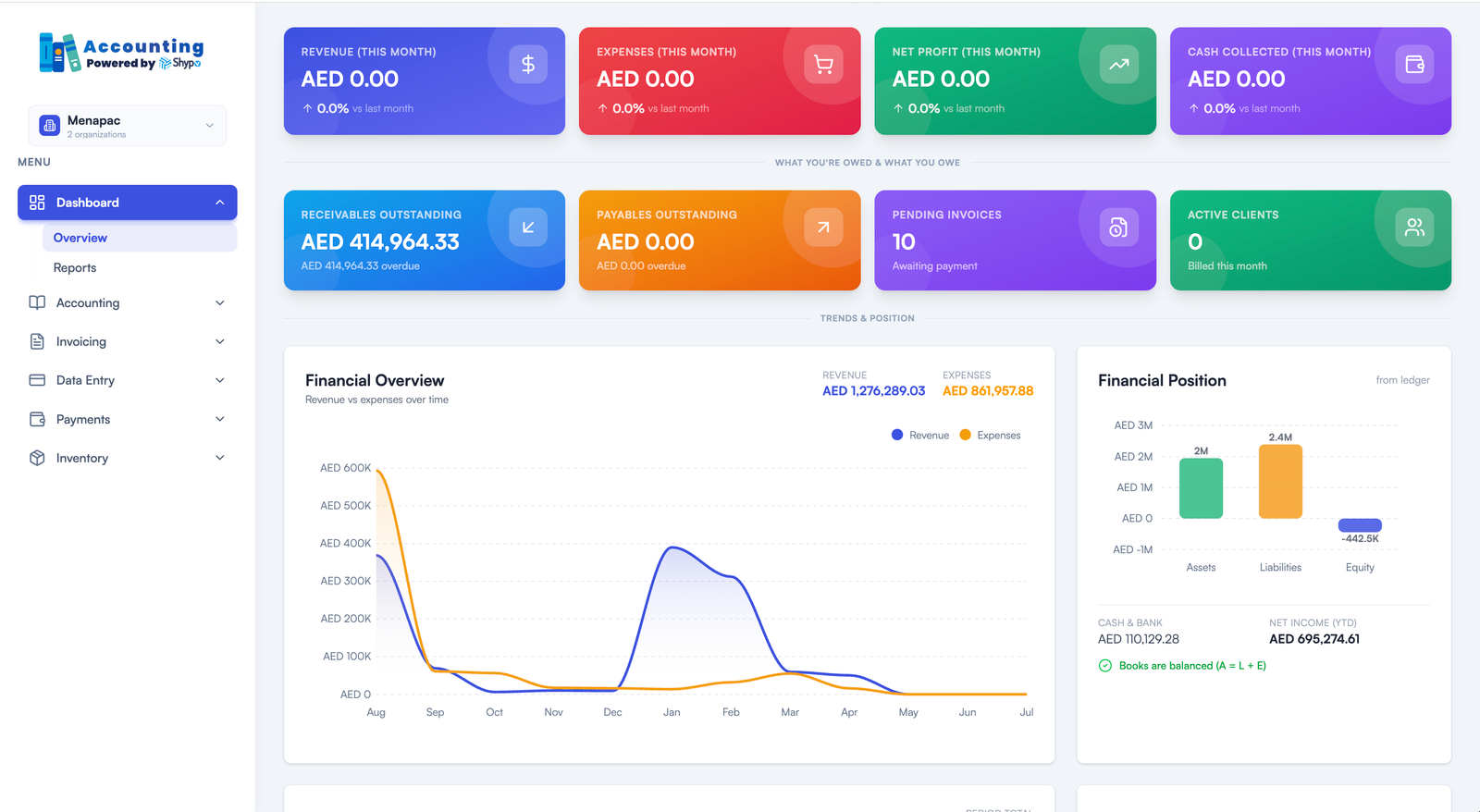Image resolution: width=1480 pixels, height=812 pixels.
Task: Click the up arrow on Net Profit percentage
Action: click(898, 108)
